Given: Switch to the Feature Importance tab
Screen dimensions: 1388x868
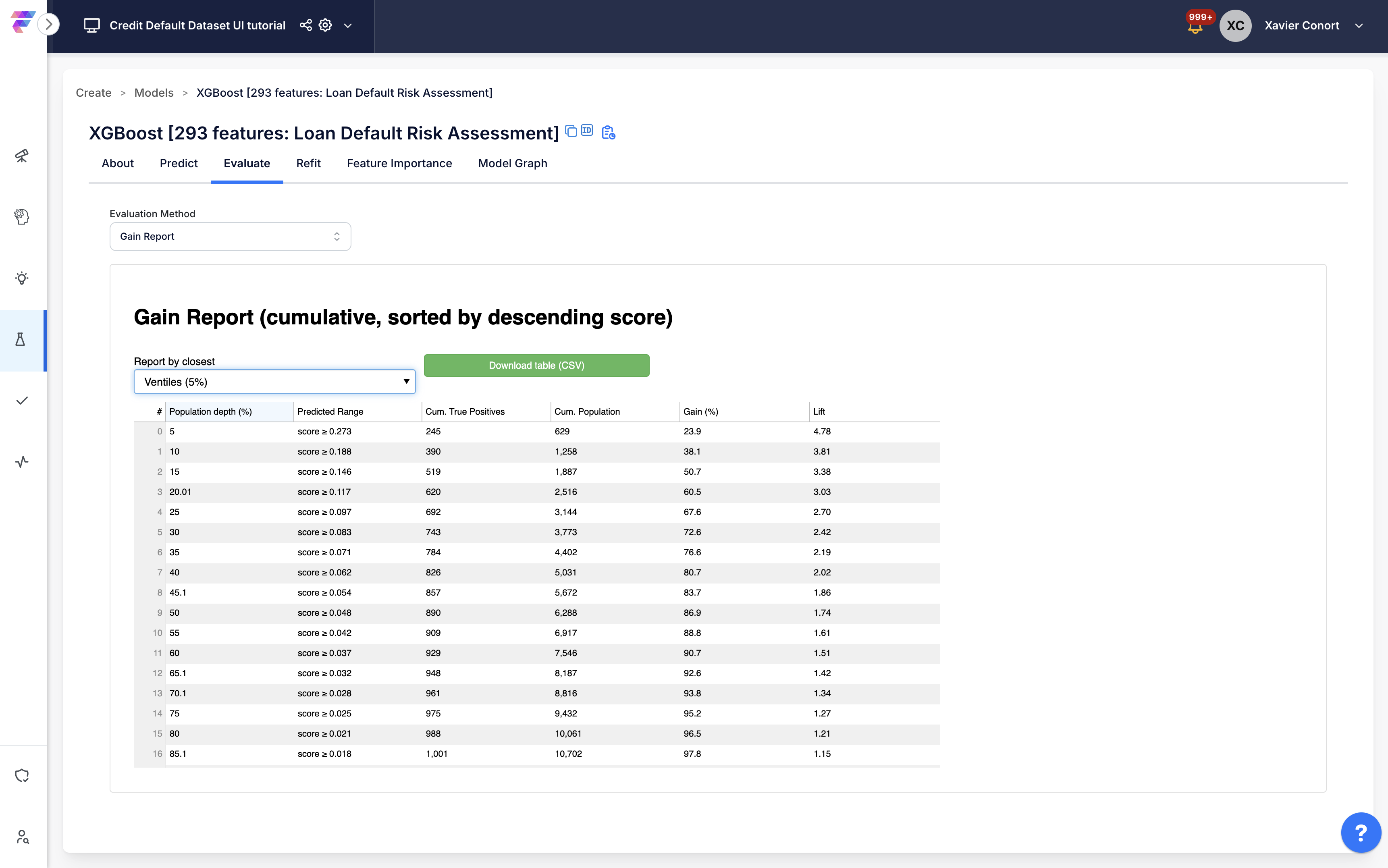Looking at the screenshot, I should pos(399,164).
